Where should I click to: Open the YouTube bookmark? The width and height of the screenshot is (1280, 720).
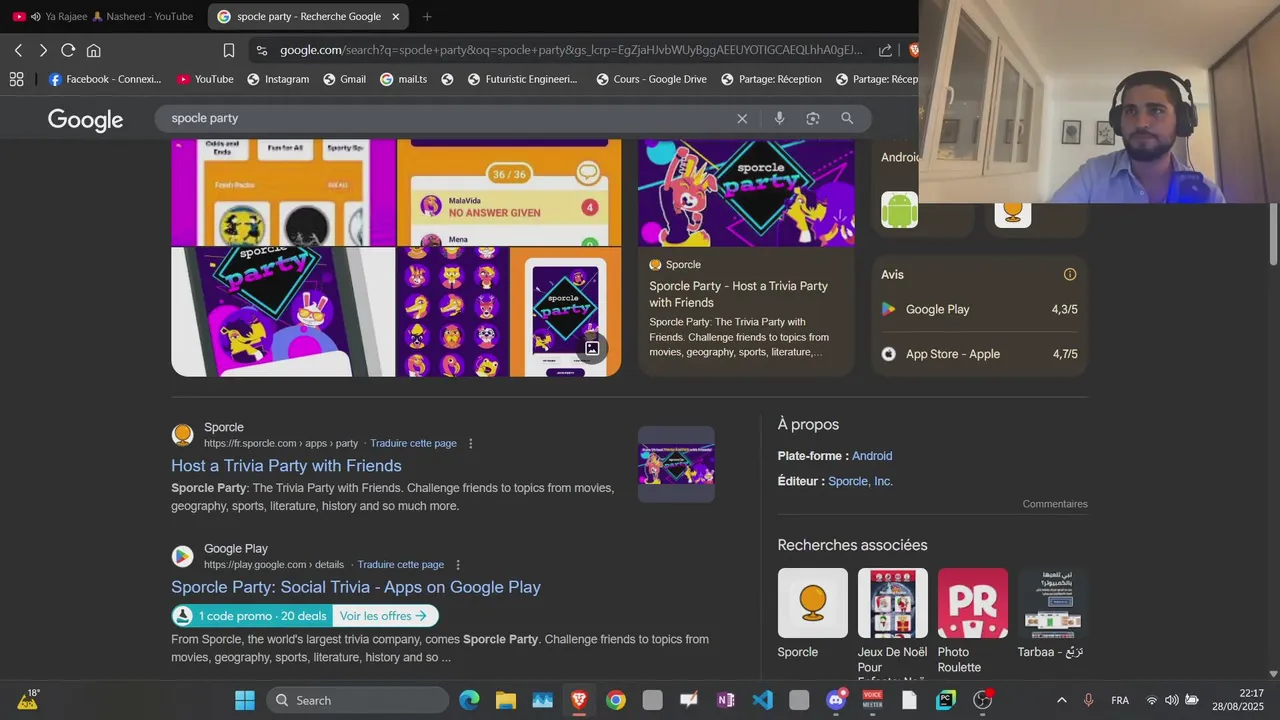click(x=205, y=79)
